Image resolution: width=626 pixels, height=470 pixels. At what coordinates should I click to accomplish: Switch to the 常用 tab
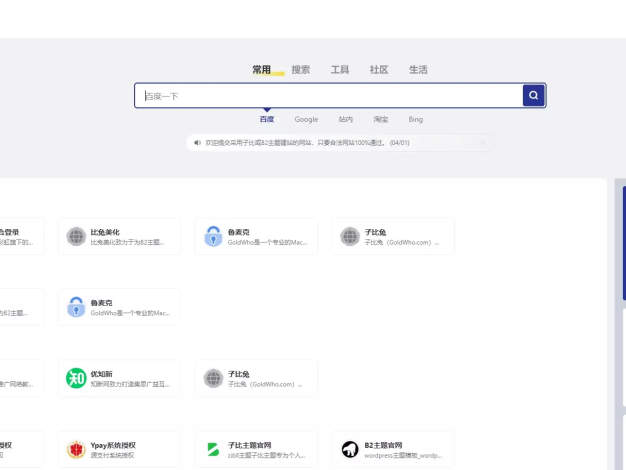[x=261, y=69]
